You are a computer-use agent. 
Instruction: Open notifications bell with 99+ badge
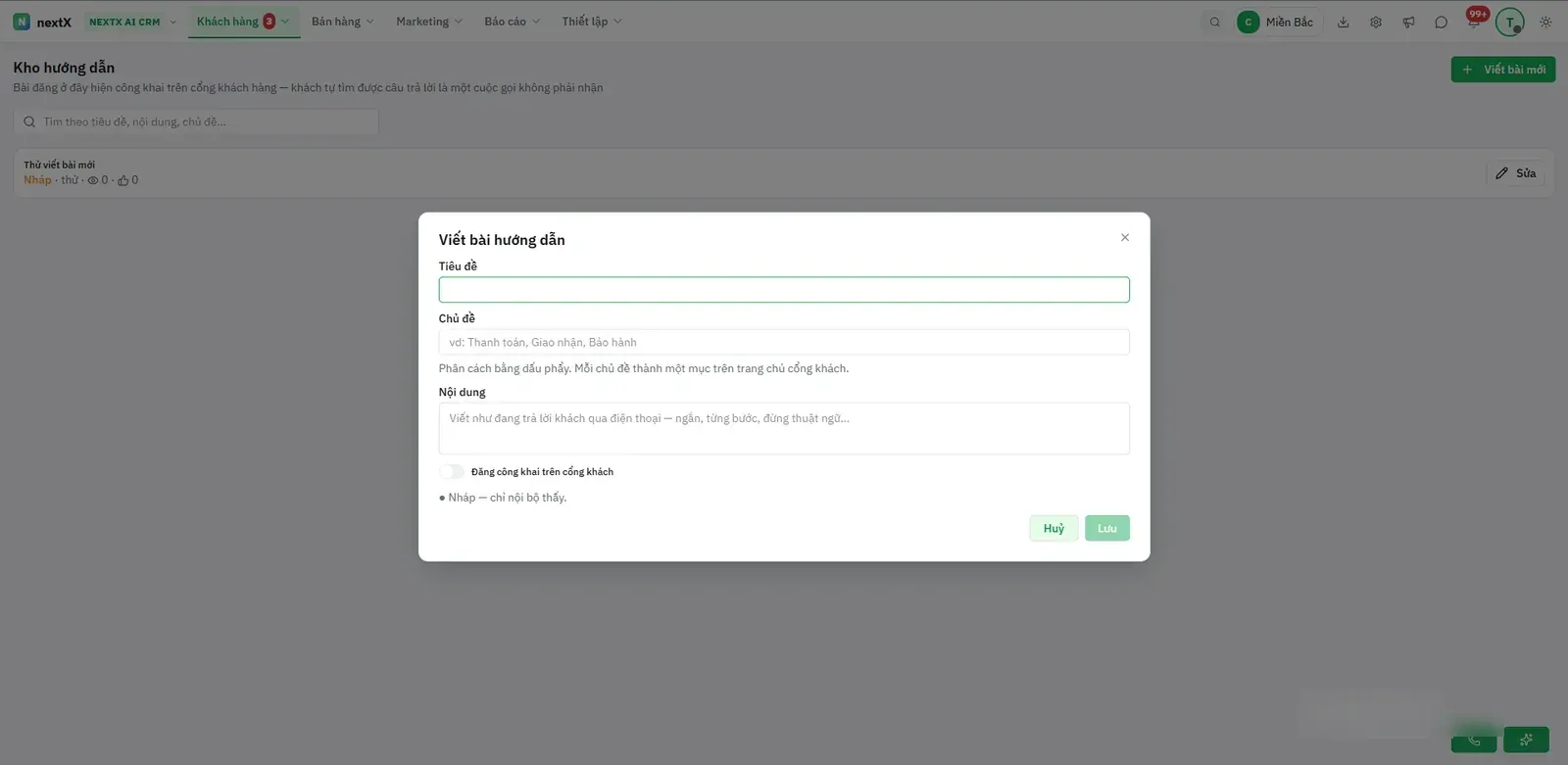coord(1474,22)
